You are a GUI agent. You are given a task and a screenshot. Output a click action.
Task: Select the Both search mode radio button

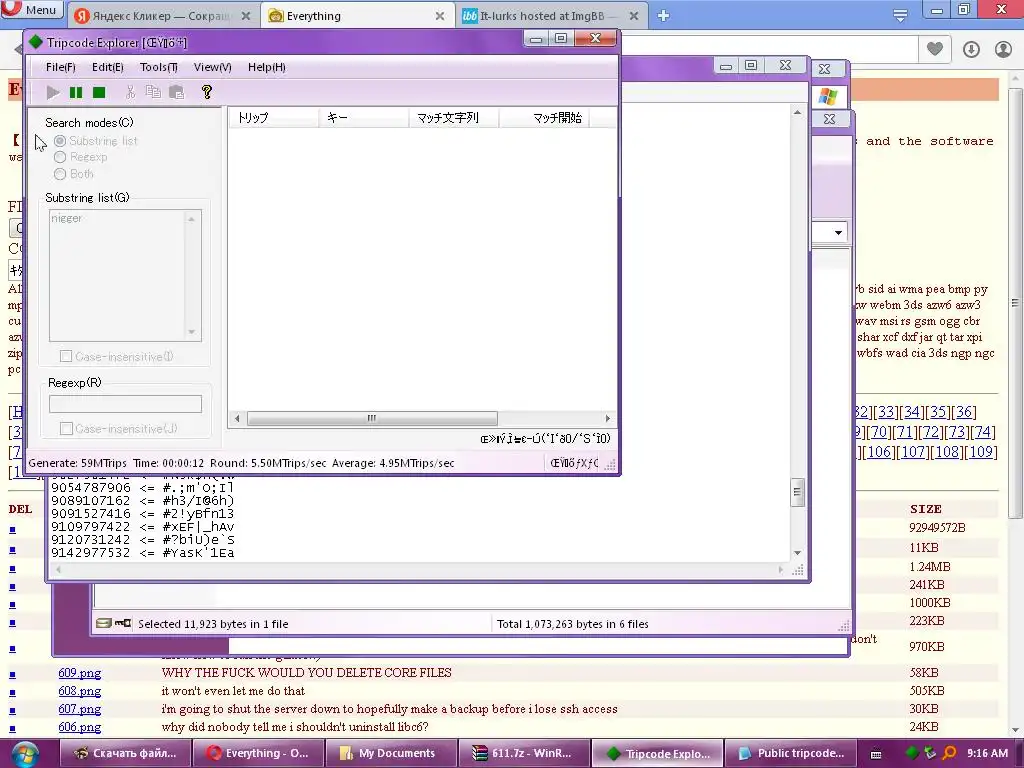[60, 174]
